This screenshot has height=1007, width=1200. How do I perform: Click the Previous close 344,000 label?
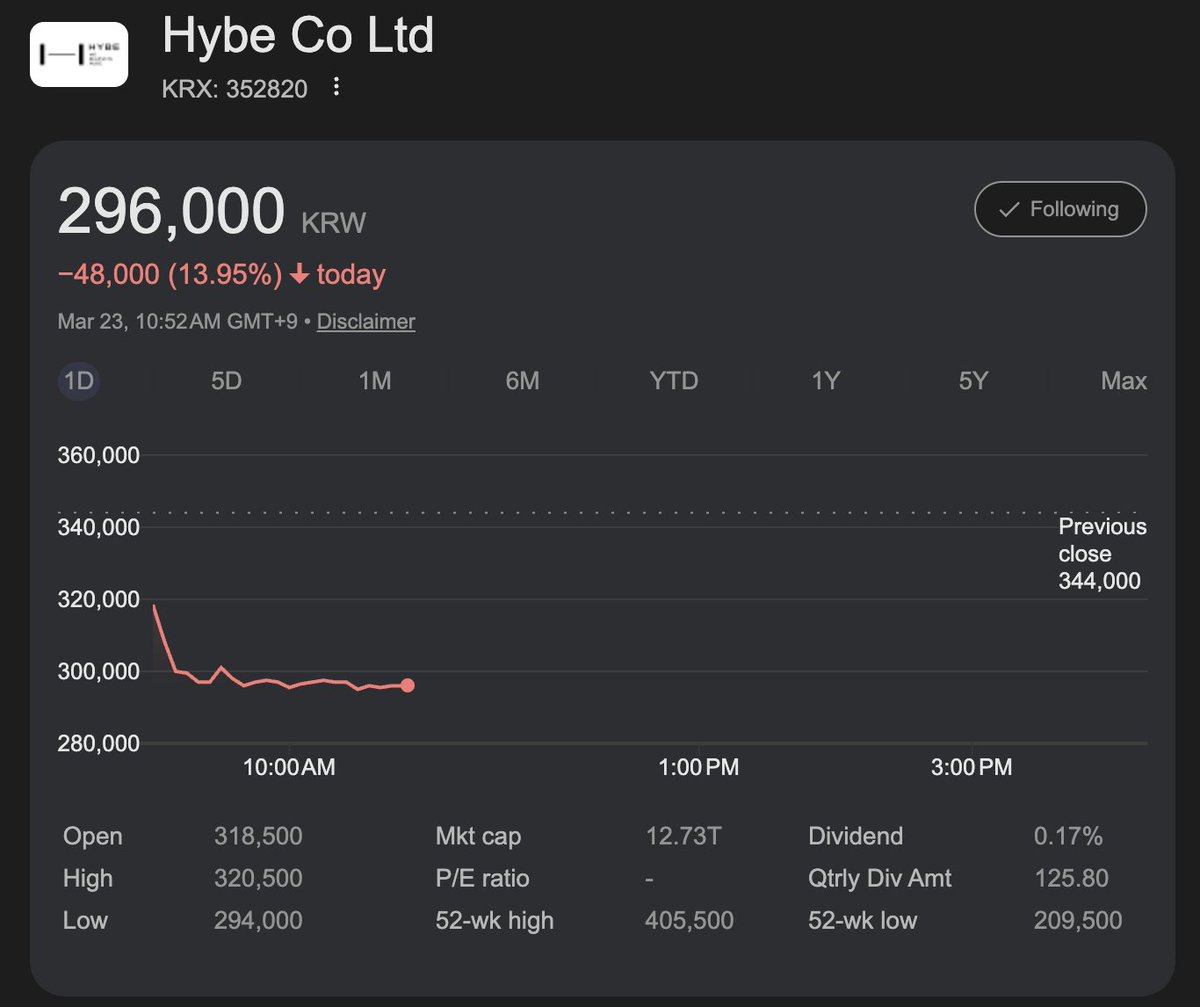[x=1102, y=554]
